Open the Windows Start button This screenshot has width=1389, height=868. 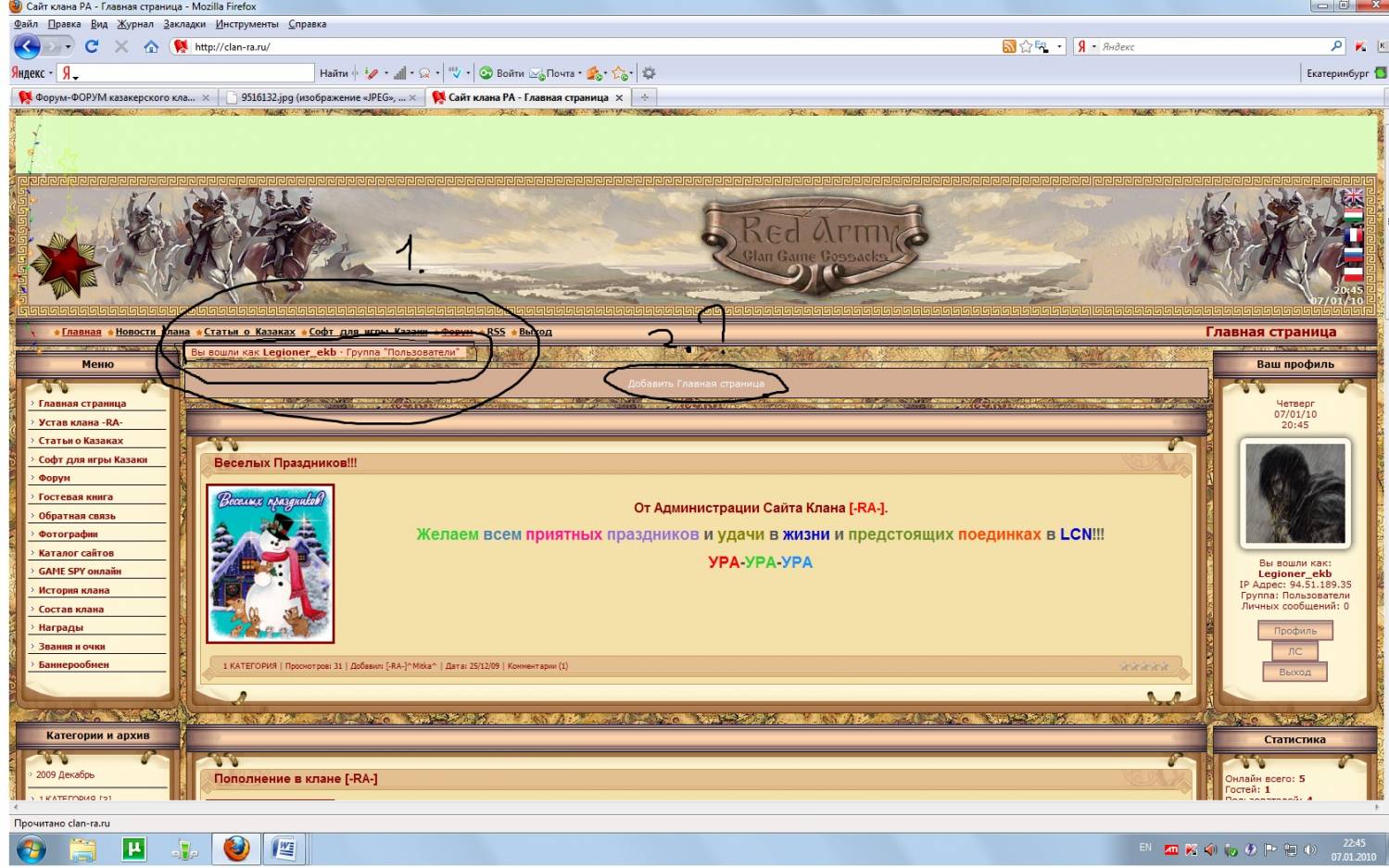31,849
